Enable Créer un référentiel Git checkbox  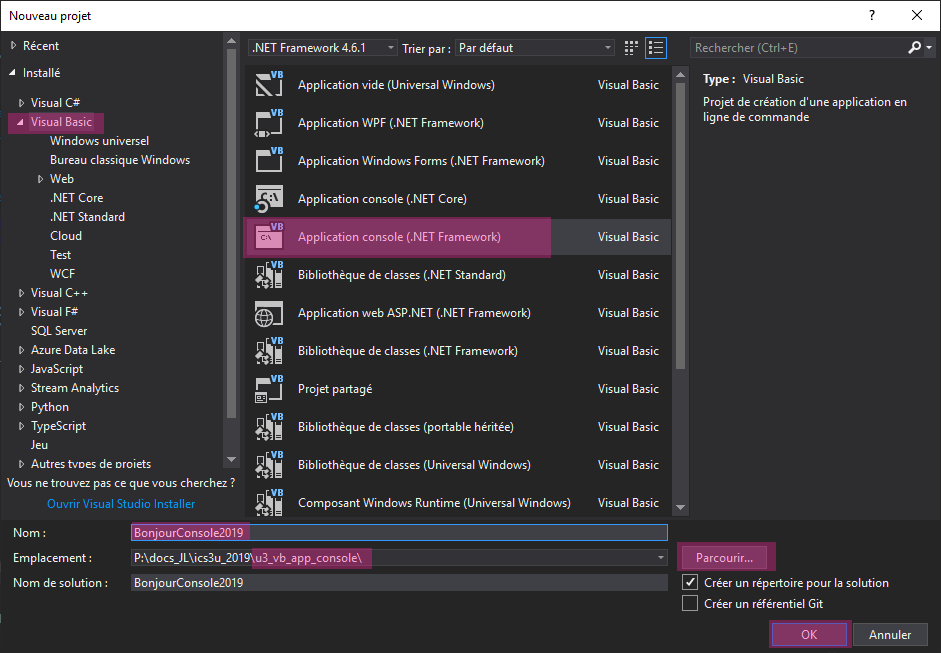click(690, 603)
